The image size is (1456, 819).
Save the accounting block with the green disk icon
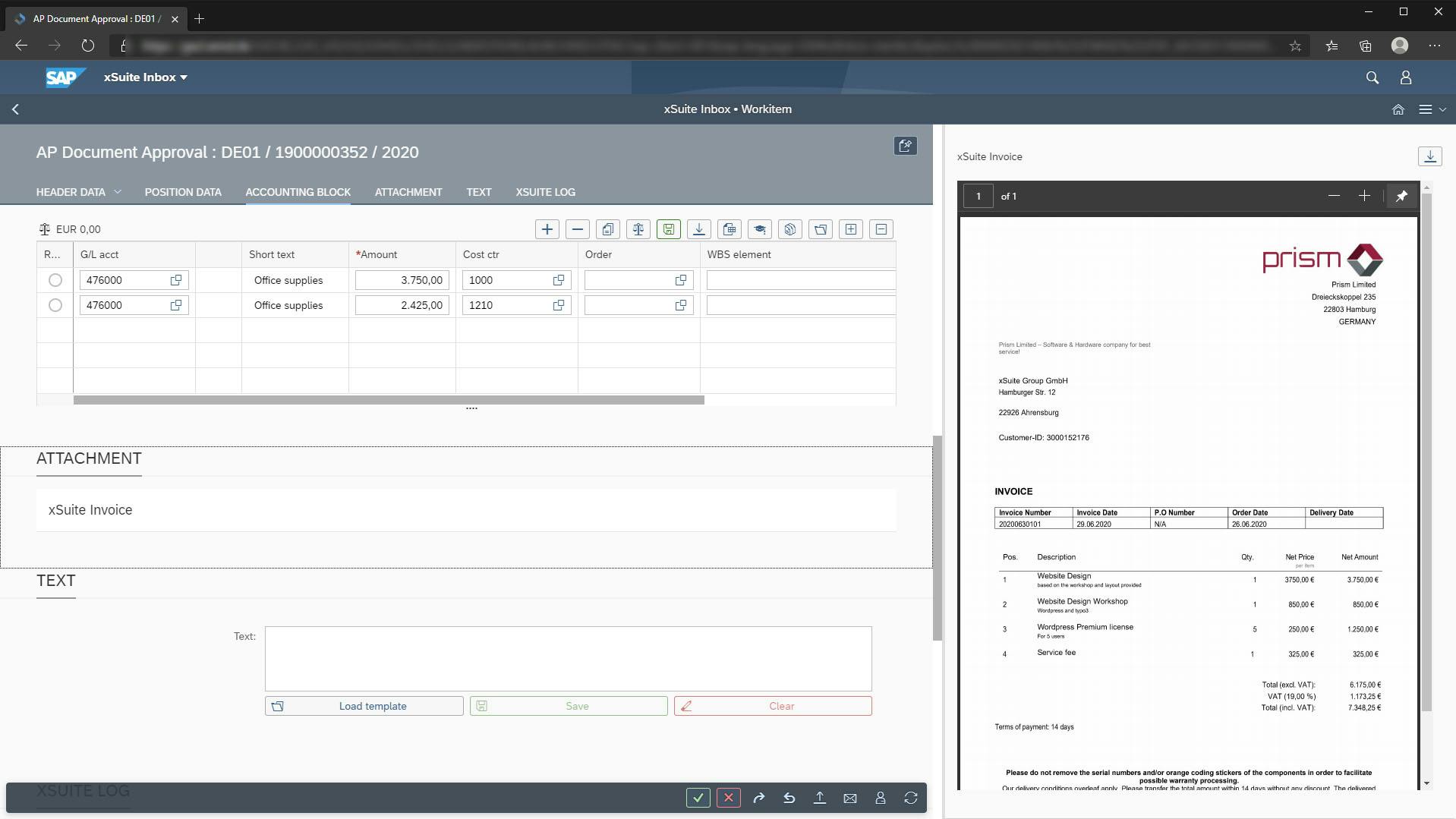[668, 228]
